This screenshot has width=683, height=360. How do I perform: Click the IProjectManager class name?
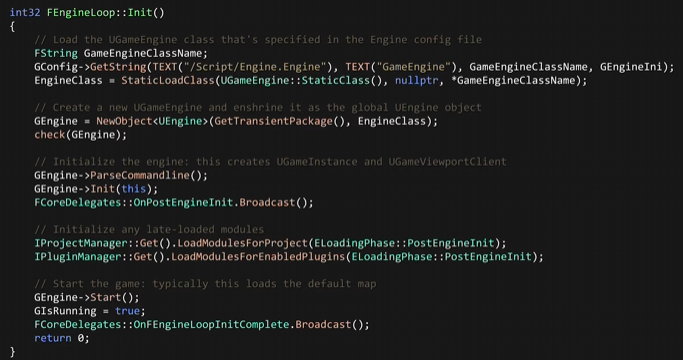81,243
